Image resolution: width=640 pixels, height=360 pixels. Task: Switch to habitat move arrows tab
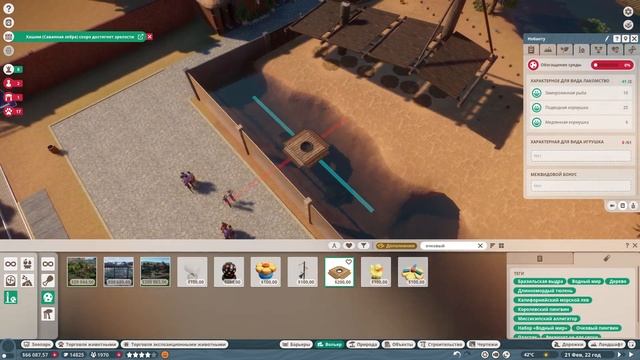click(631, 50)
